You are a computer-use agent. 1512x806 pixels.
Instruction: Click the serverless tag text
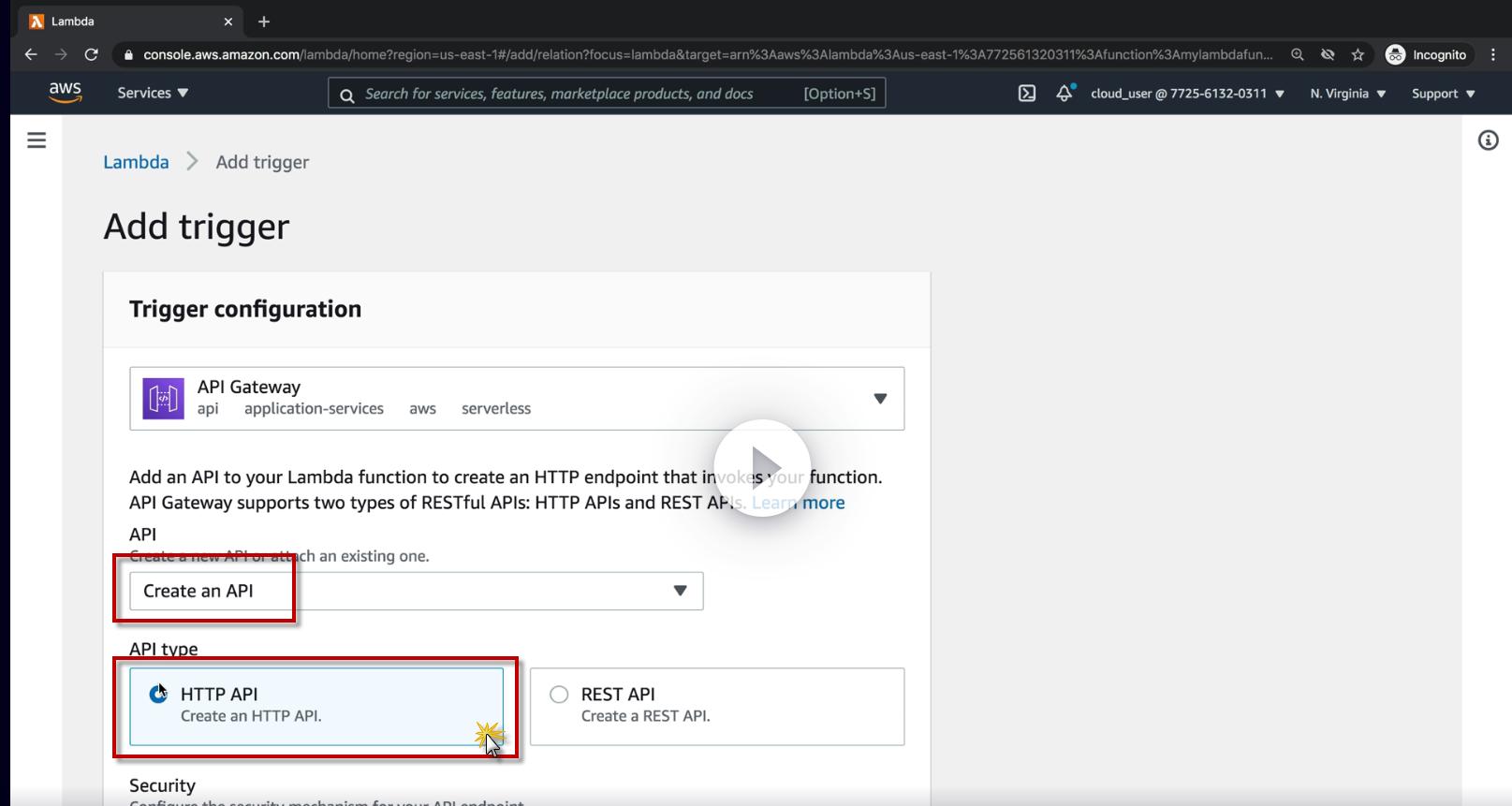click(x=496, y=409)
